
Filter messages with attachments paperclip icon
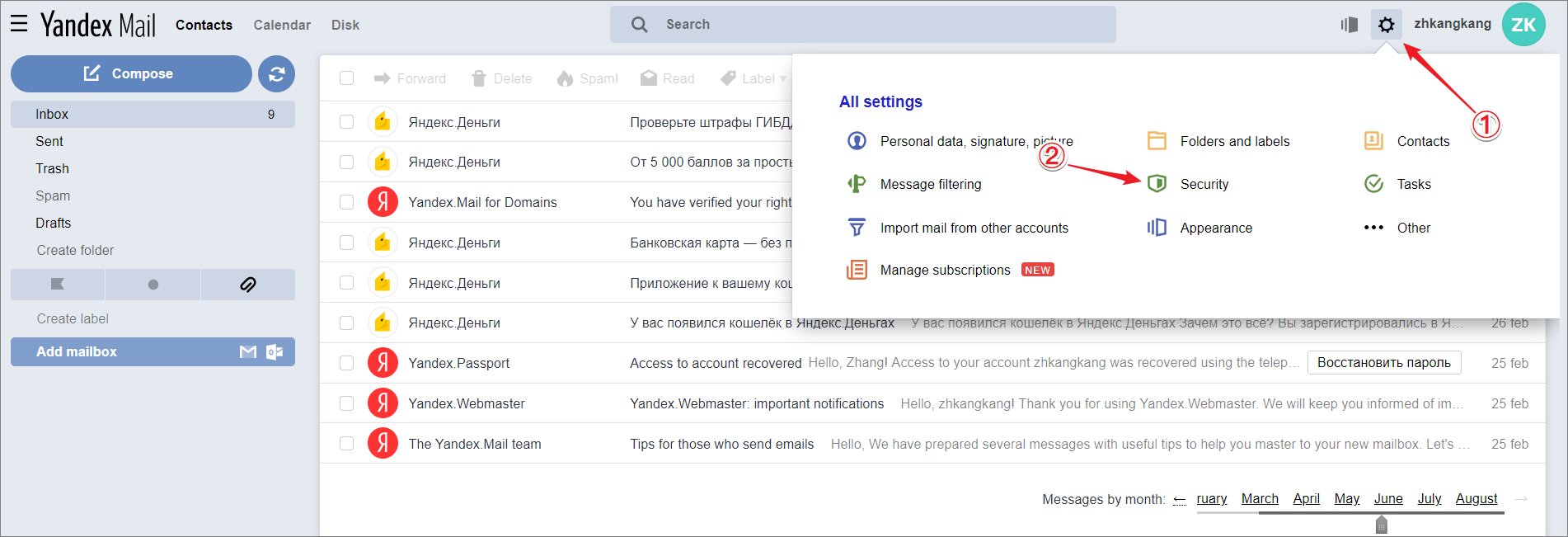[x=247, y=285]
